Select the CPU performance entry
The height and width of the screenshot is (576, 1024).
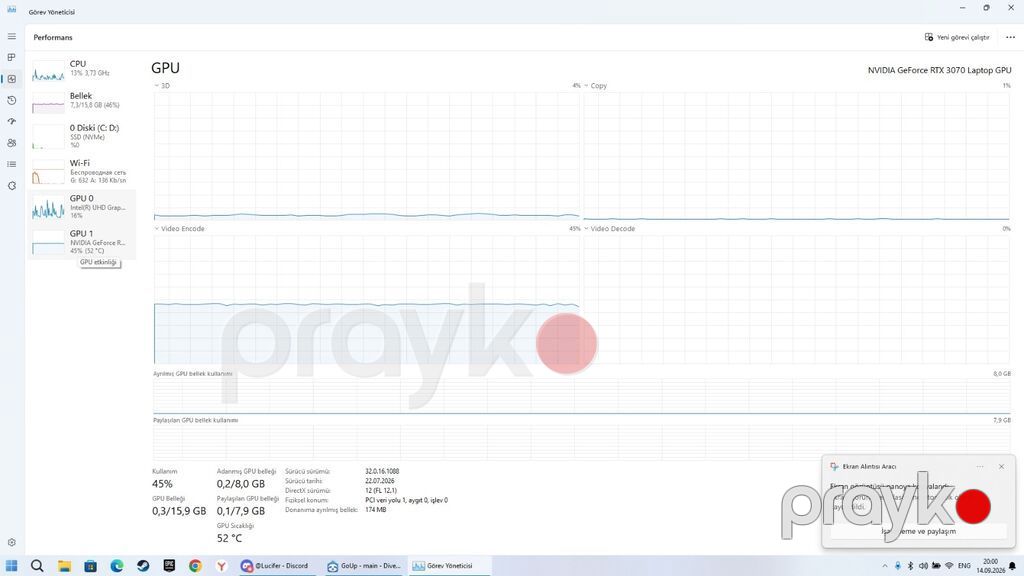[82, 70]
